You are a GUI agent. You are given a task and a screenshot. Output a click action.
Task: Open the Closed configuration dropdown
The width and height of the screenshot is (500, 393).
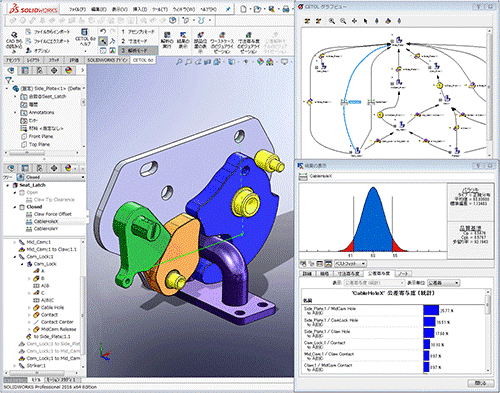pyautogui.click(x=51, y=177)
